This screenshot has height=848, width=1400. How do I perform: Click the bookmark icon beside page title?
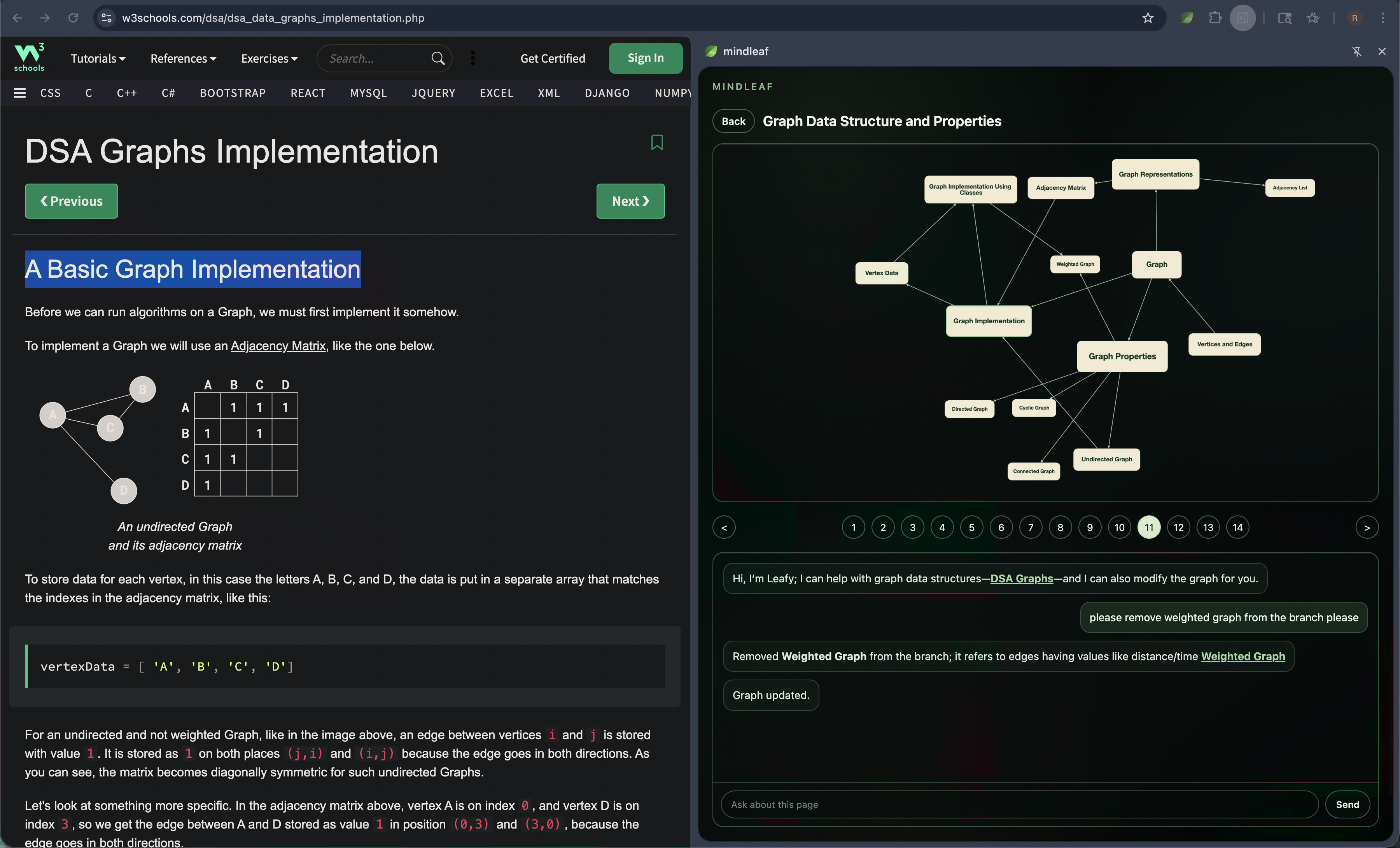coord(657,142)
